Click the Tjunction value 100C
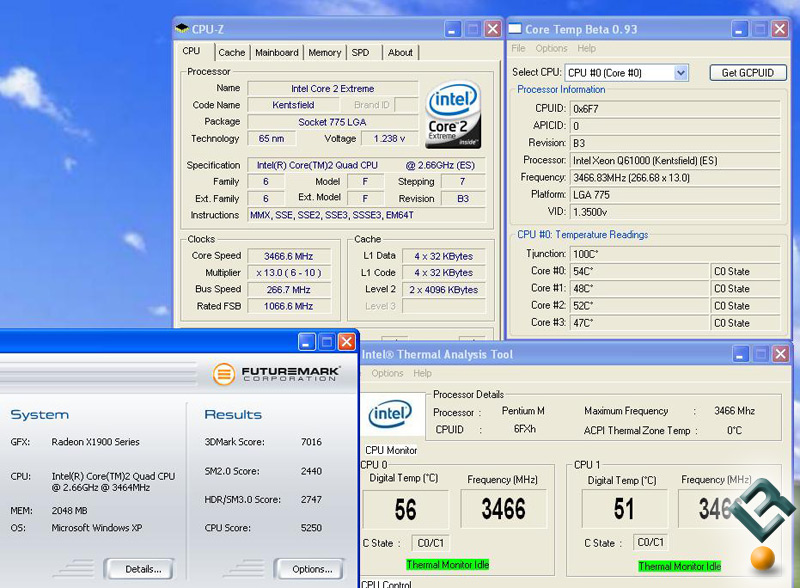Screen dimensions: 800x588 tap(675, 254)
